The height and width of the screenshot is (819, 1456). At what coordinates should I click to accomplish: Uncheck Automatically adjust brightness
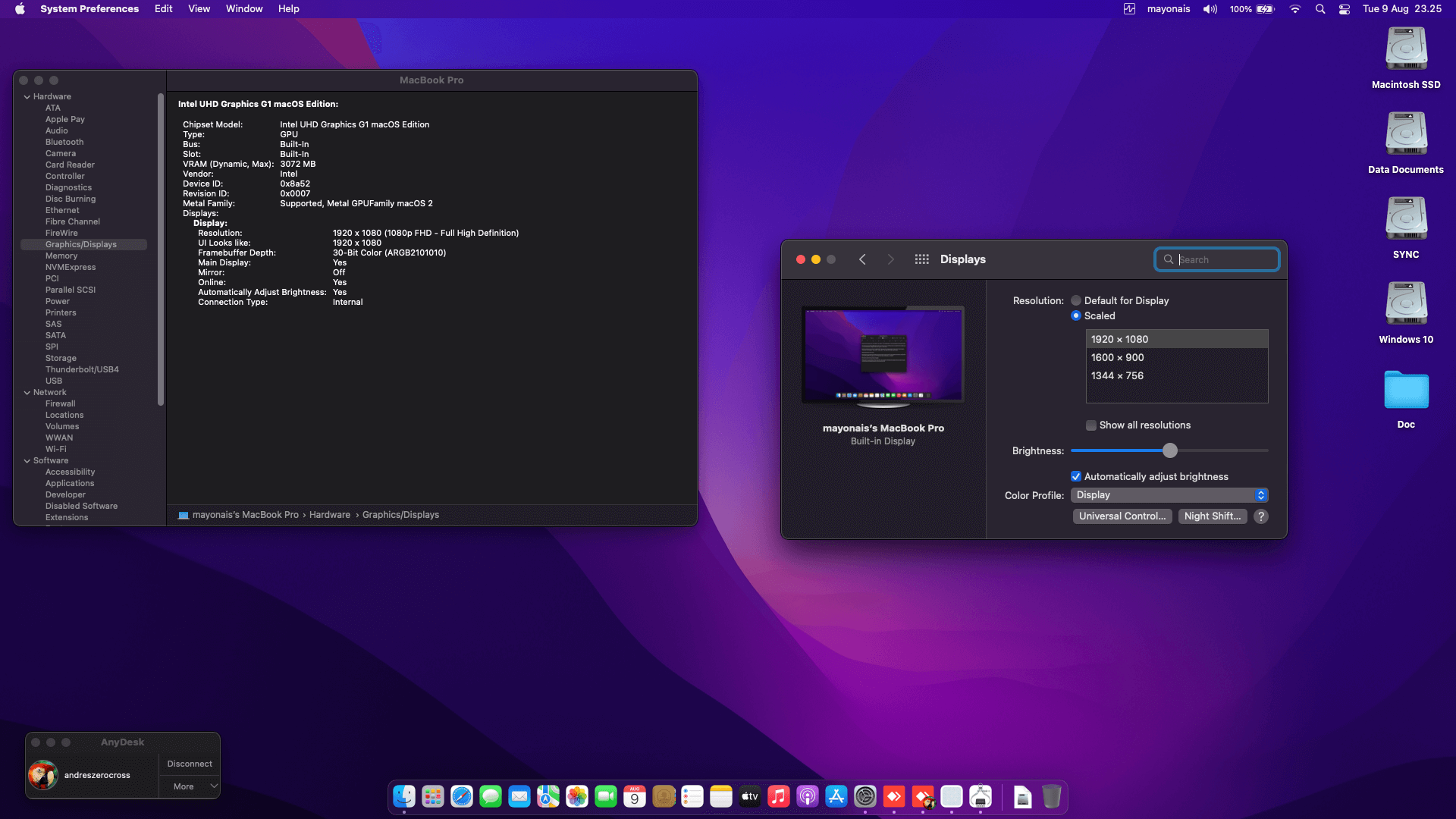[x=1076, y=477]
